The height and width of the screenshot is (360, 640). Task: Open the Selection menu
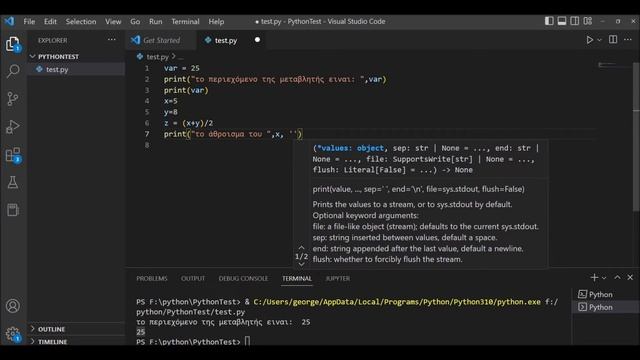[81, 21]
